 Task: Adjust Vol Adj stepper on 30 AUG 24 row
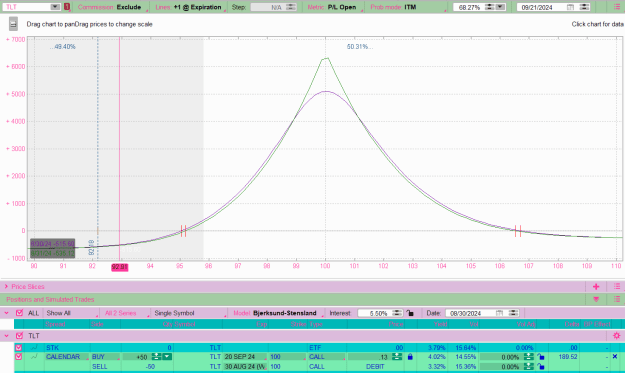528,366
